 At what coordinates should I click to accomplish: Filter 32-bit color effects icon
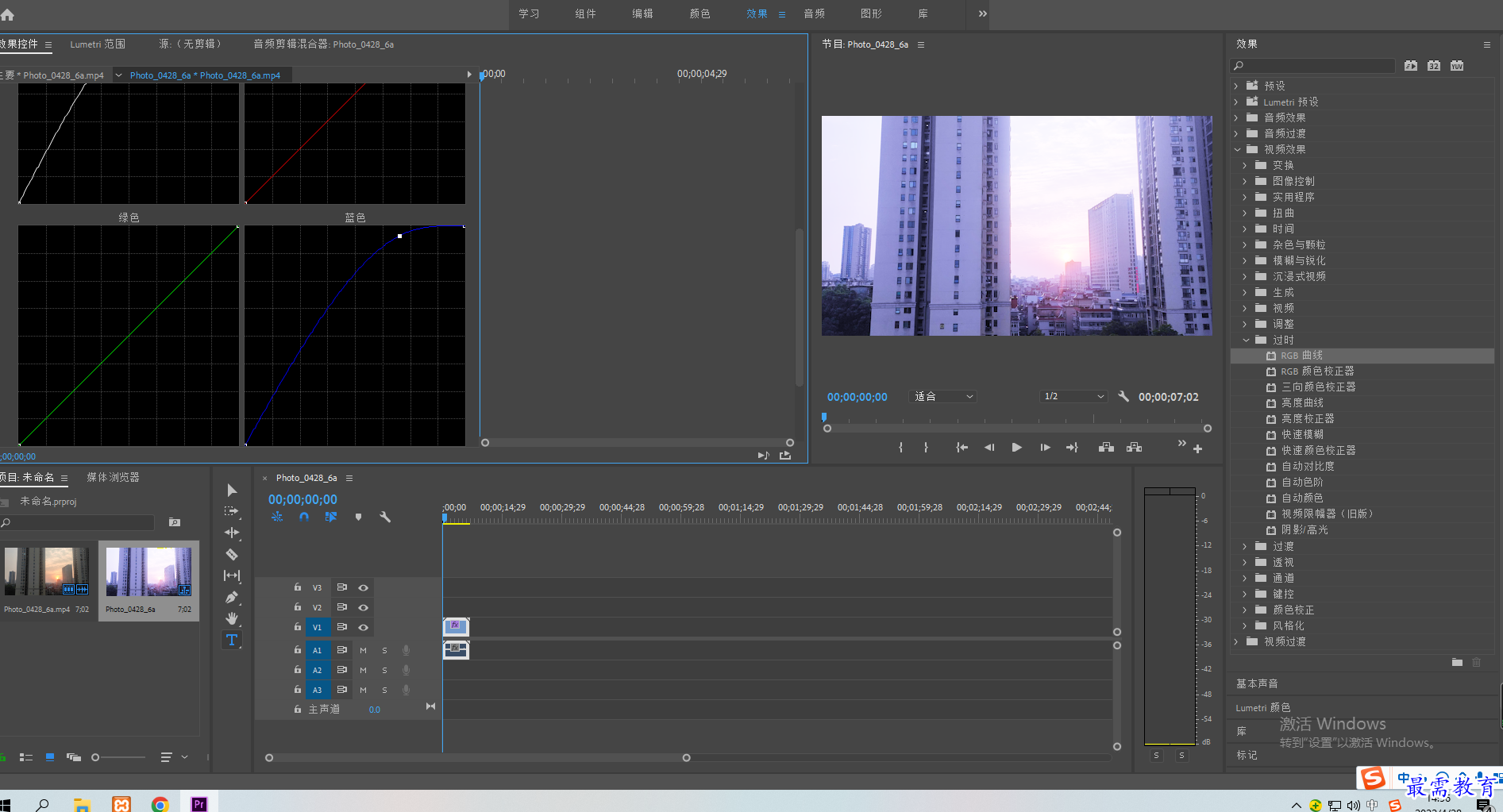coord(1434,66)
